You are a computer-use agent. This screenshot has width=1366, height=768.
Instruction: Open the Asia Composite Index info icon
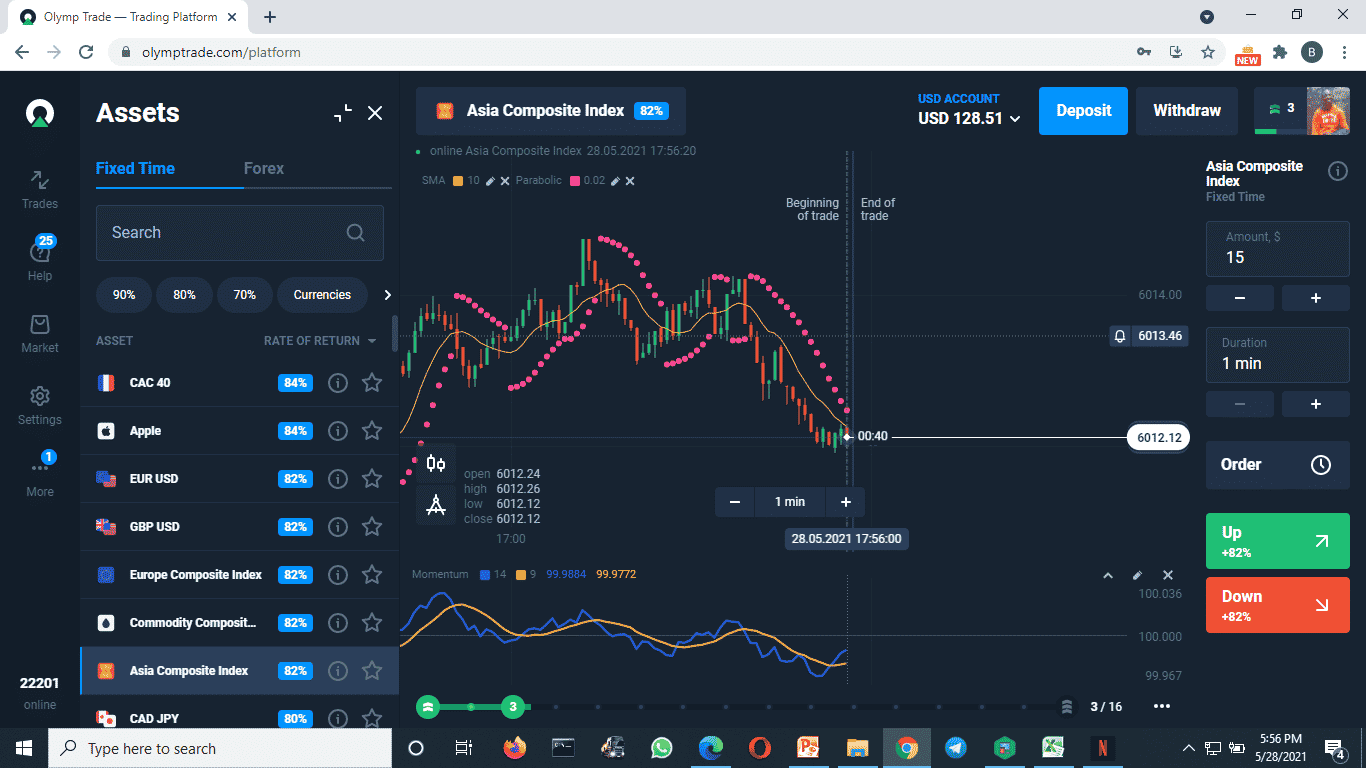[x=1337, y=171]
